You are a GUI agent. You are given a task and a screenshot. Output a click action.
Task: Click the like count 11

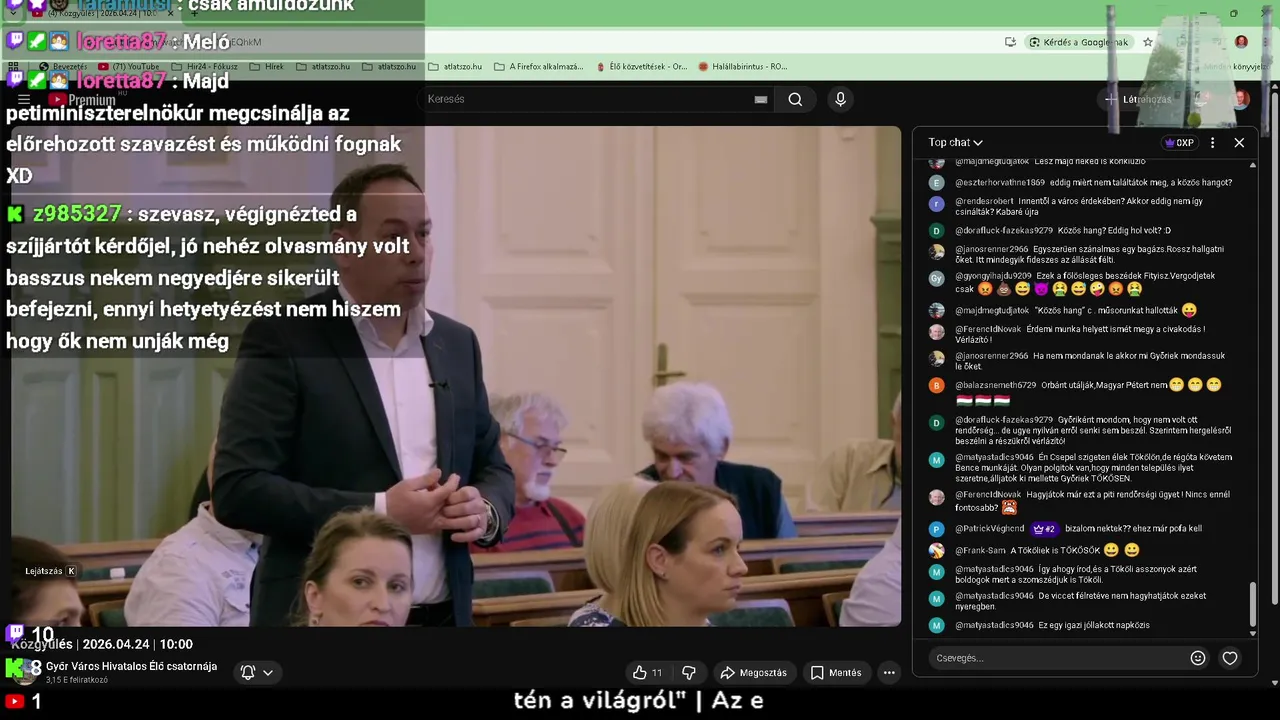pyautogui.click(x=657, y=673)
